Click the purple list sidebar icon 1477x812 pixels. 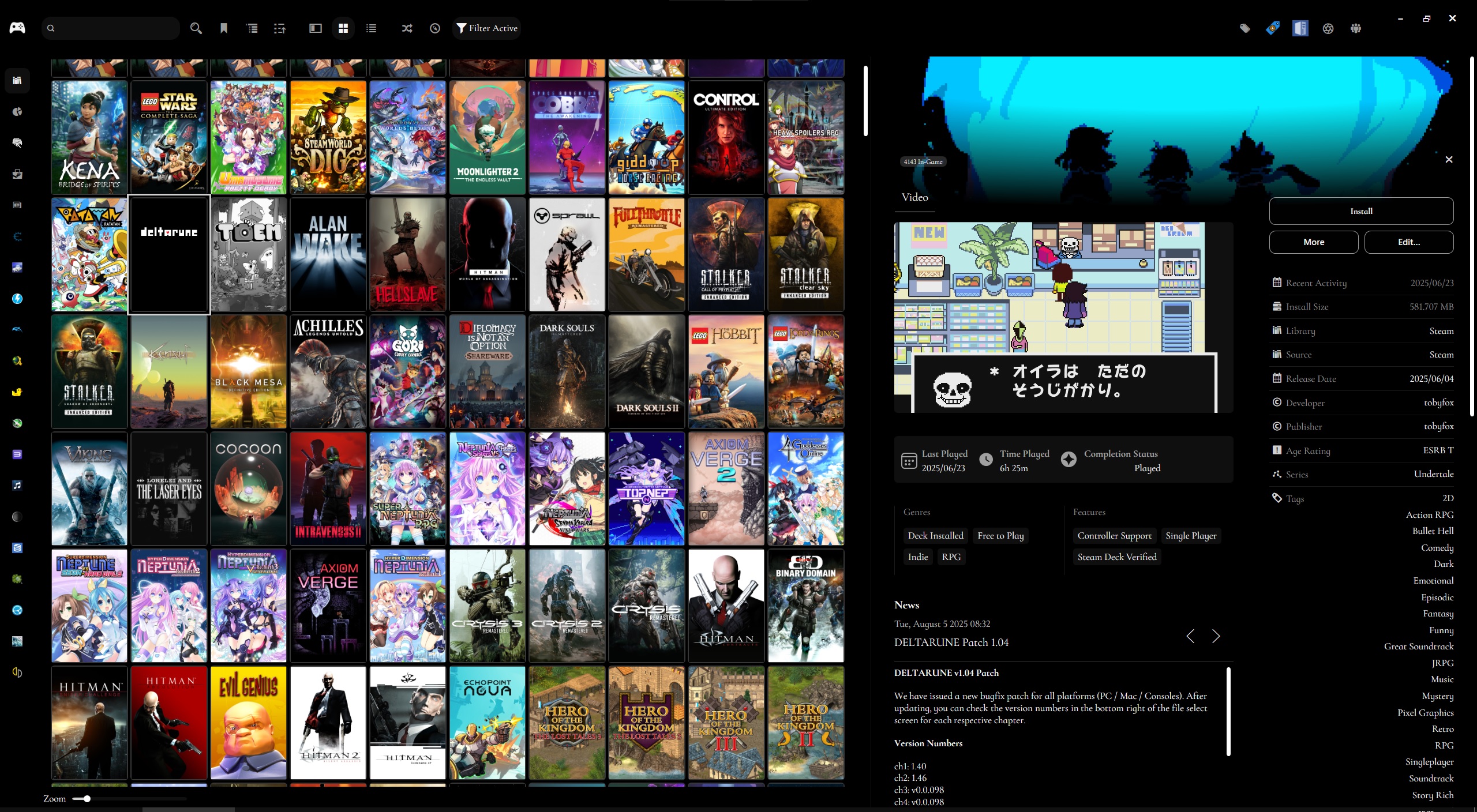point(17,454)
